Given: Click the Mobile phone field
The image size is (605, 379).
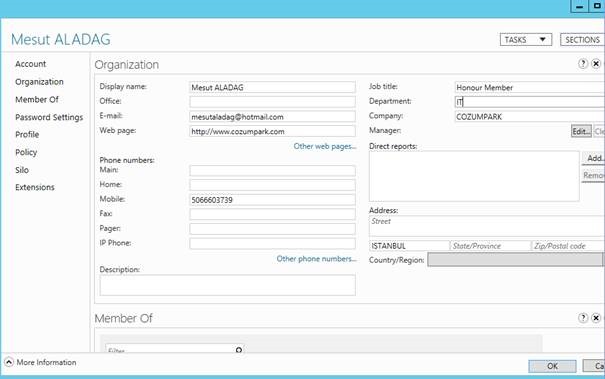Looking at the screenshot, I should pos(272,200).
